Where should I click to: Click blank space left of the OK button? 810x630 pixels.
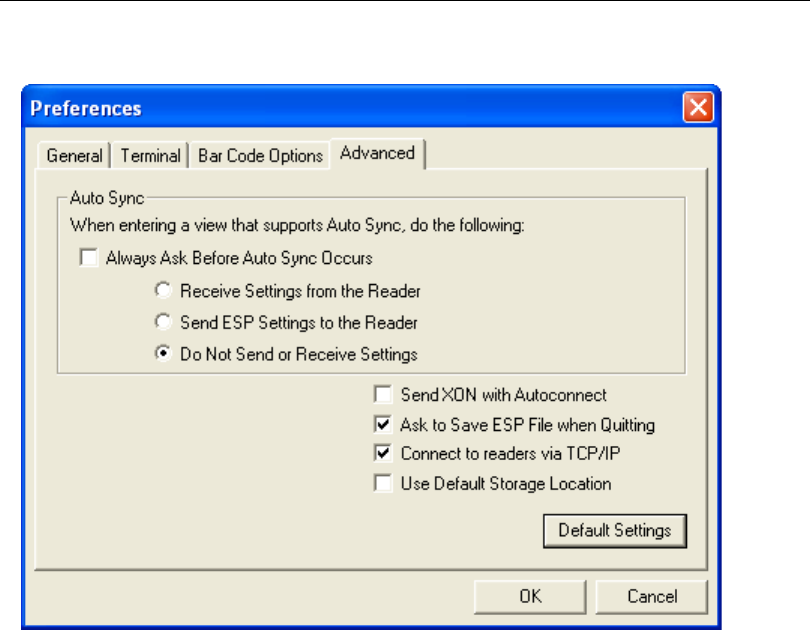click(250, 597)
